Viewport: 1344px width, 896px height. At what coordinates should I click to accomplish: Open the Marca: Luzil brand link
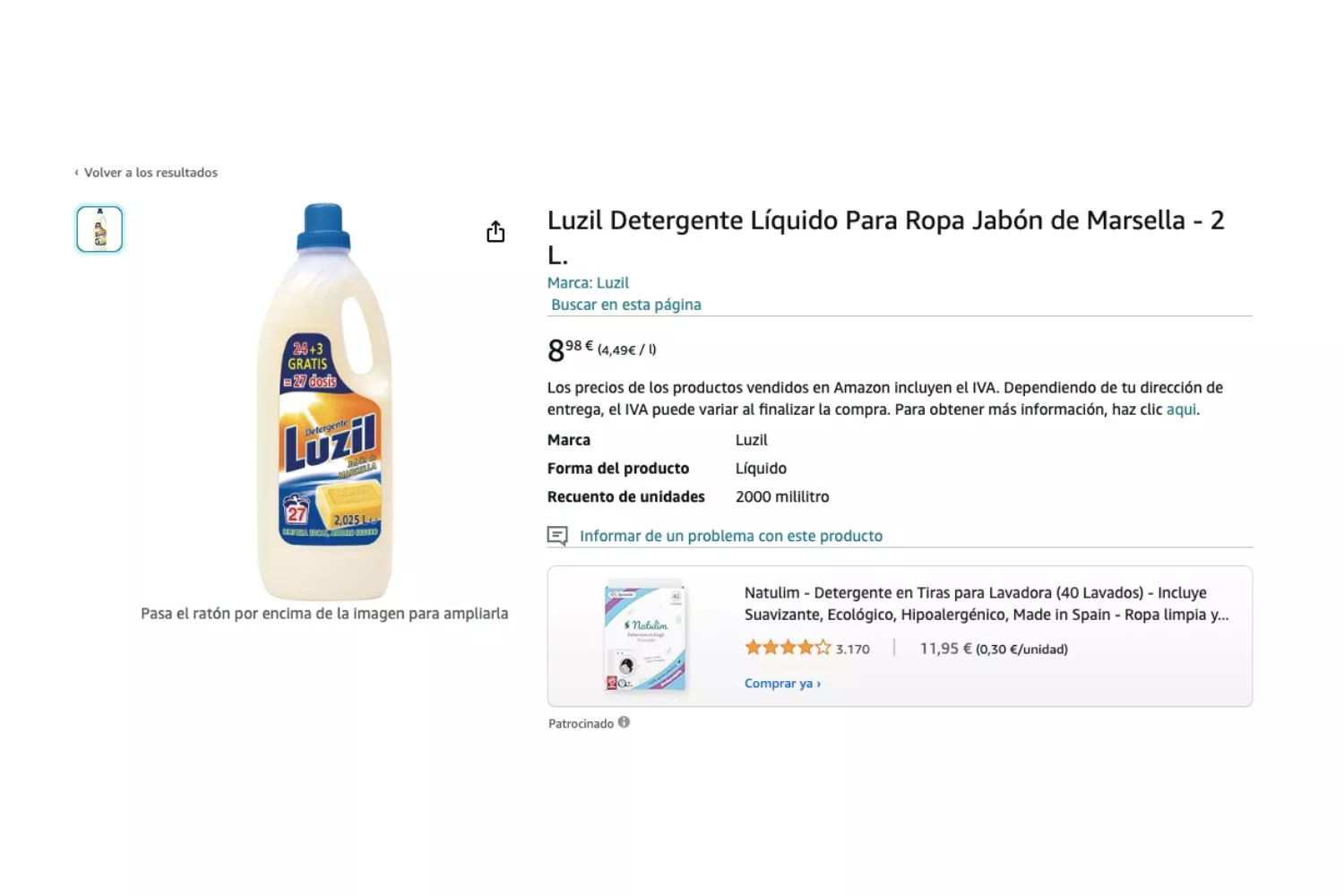coord(588,282)
